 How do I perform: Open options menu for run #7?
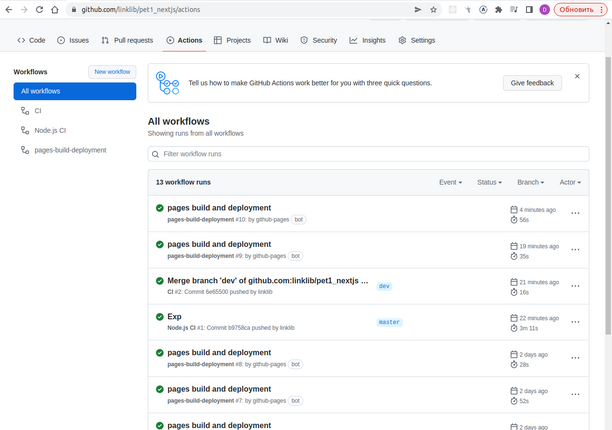(x=575, y=394)
